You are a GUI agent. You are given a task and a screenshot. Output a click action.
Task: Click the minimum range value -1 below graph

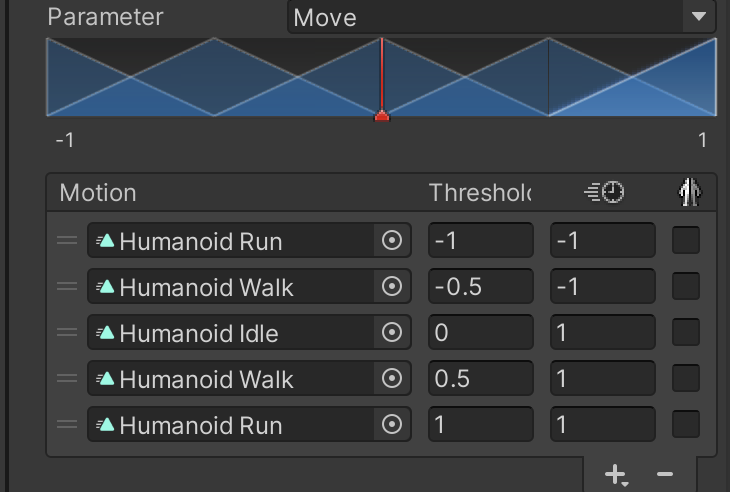tap(65, 140)
